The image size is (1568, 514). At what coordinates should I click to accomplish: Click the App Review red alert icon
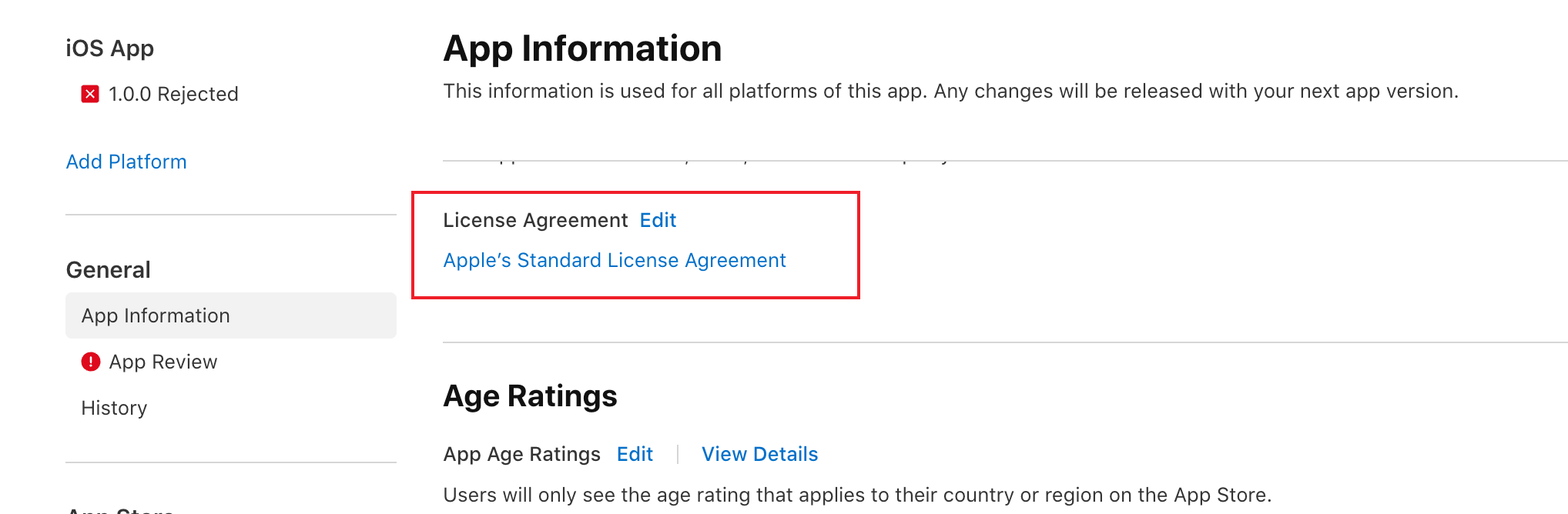91,362
